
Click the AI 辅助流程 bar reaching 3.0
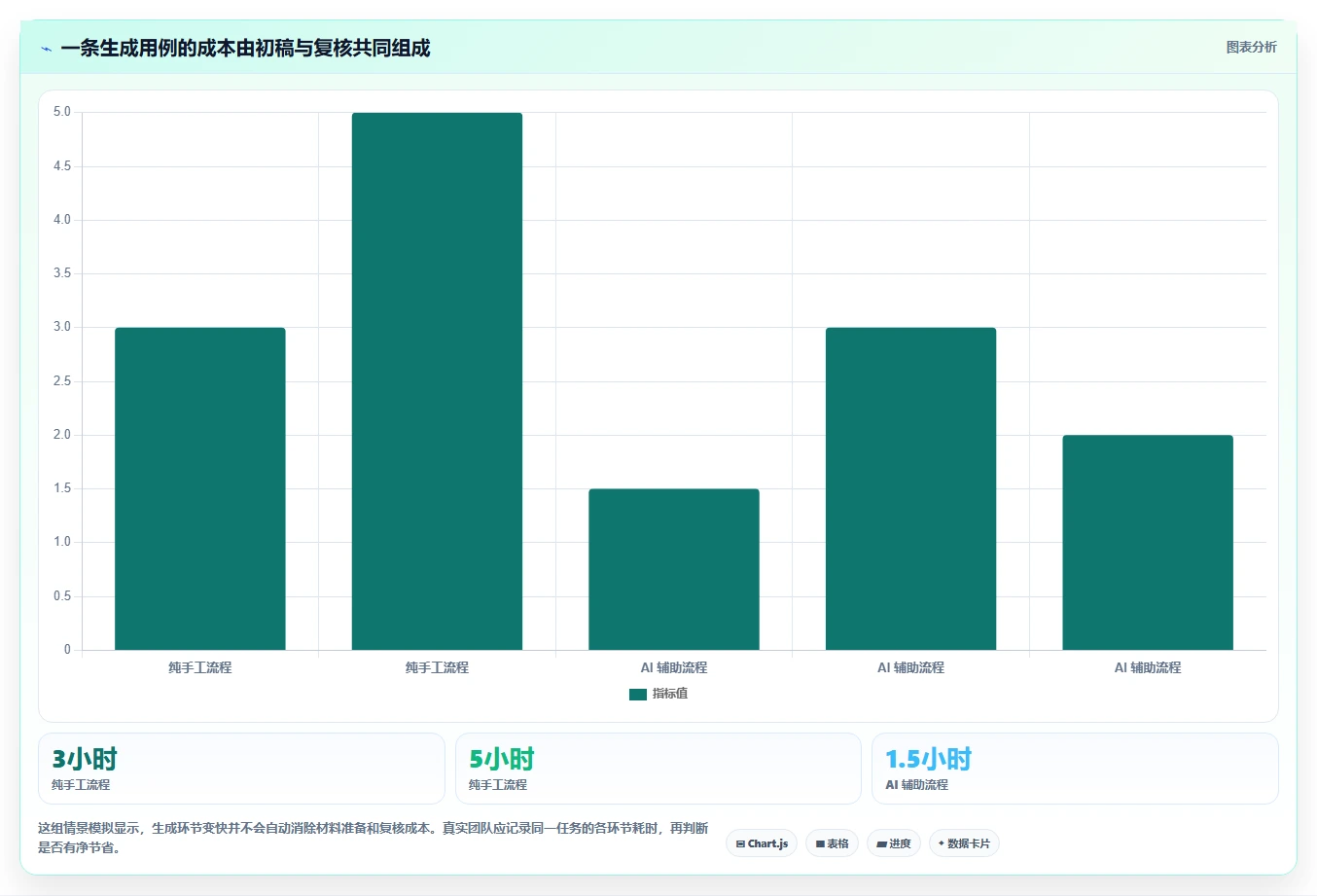pos(911,488)
